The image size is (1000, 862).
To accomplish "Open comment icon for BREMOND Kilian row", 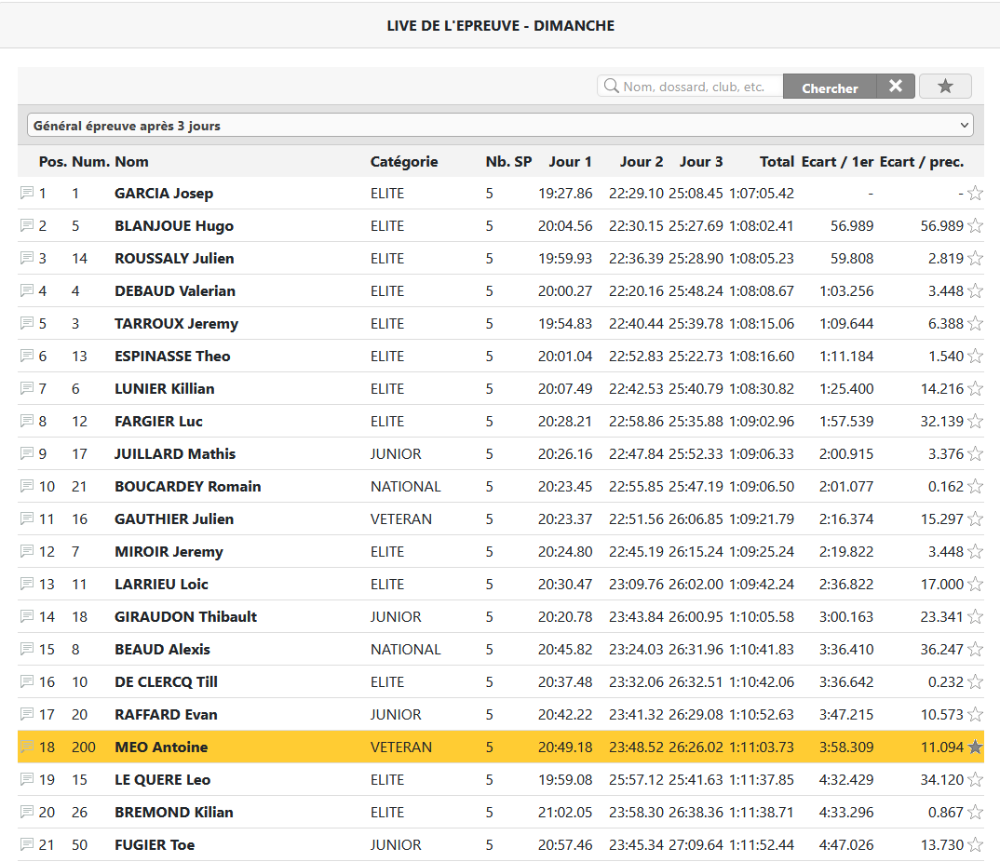I will (27, 810).
